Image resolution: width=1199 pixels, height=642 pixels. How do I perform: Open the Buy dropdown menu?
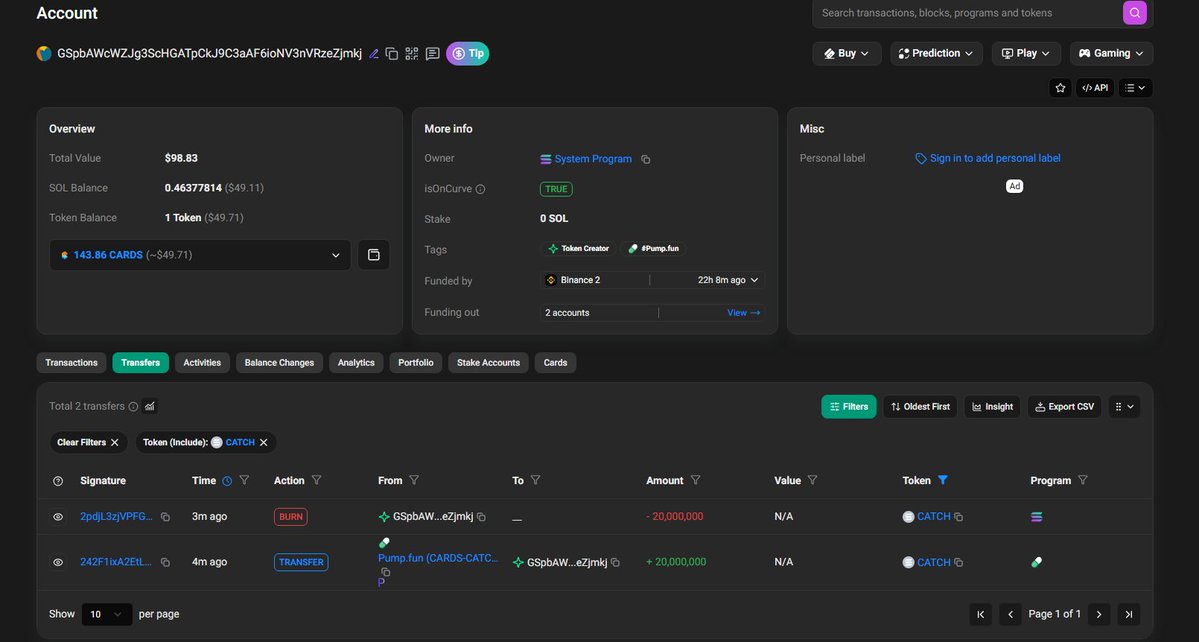[846, 54]
